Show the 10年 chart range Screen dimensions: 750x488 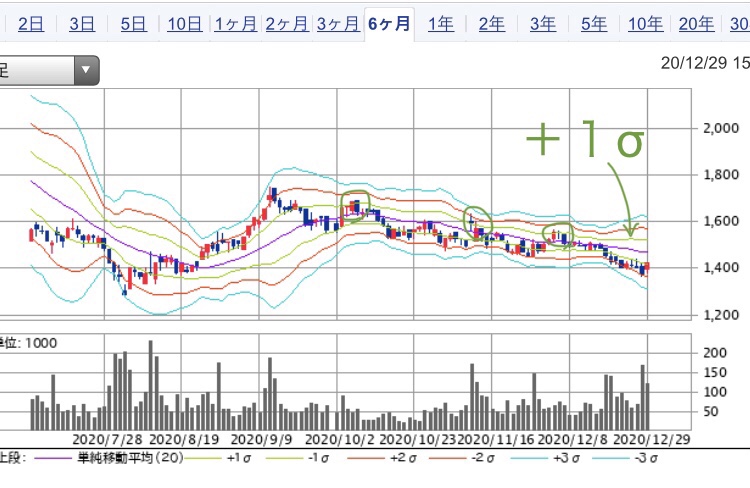(645, 23)
